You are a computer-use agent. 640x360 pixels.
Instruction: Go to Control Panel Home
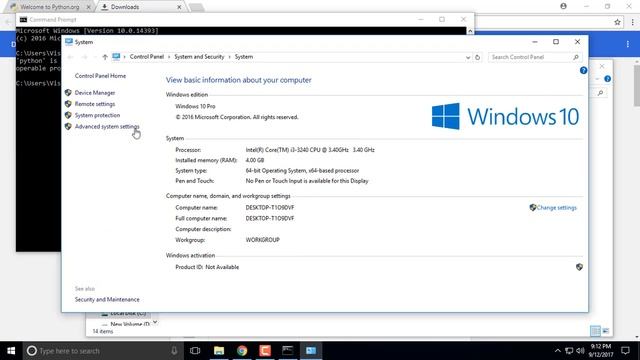coord(100,76)
